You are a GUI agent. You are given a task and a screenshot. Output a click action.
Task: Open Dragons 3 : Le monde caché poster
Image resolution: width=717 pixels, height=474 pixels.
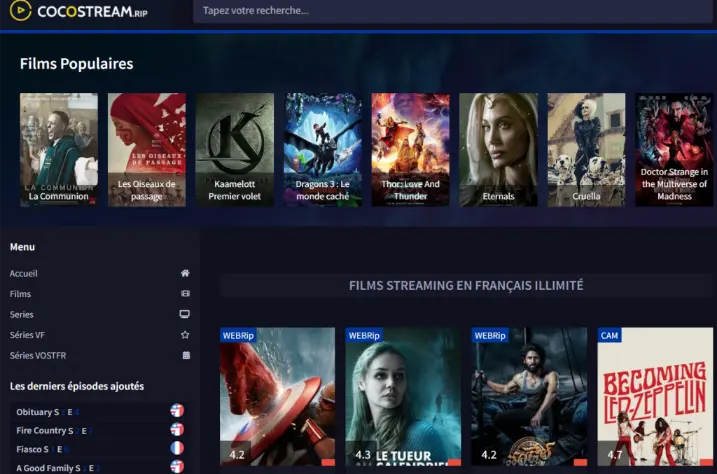[322, 149]
